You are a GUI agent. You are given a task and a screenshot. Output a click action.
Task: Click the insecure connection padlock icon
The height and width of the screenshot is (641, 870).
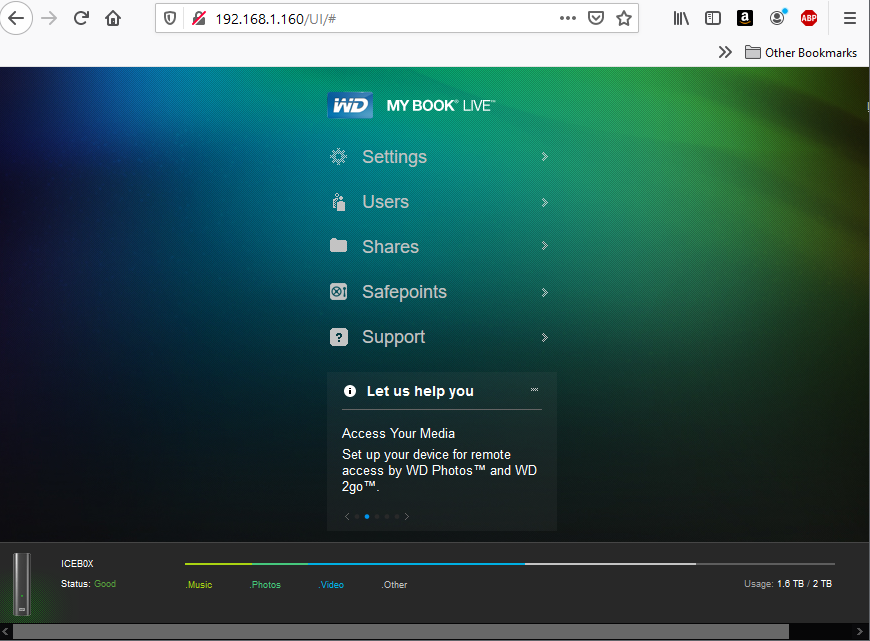(198, 18)
